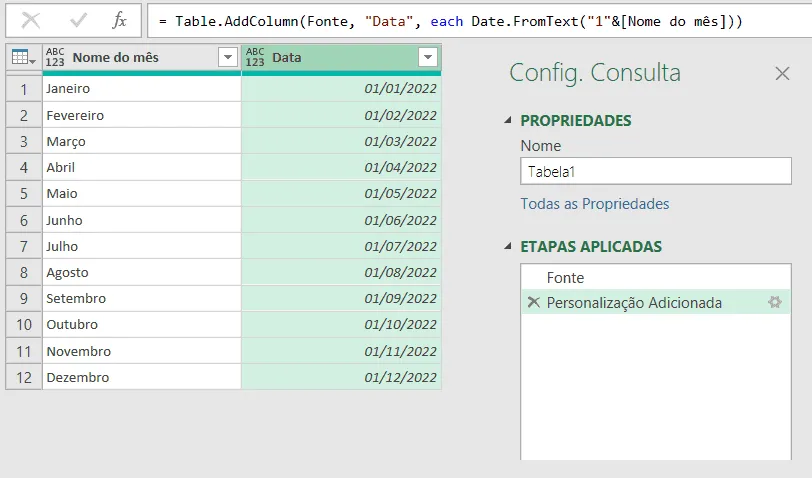
Task: Click the Maio cell
Action: click(x=141, y=194)
